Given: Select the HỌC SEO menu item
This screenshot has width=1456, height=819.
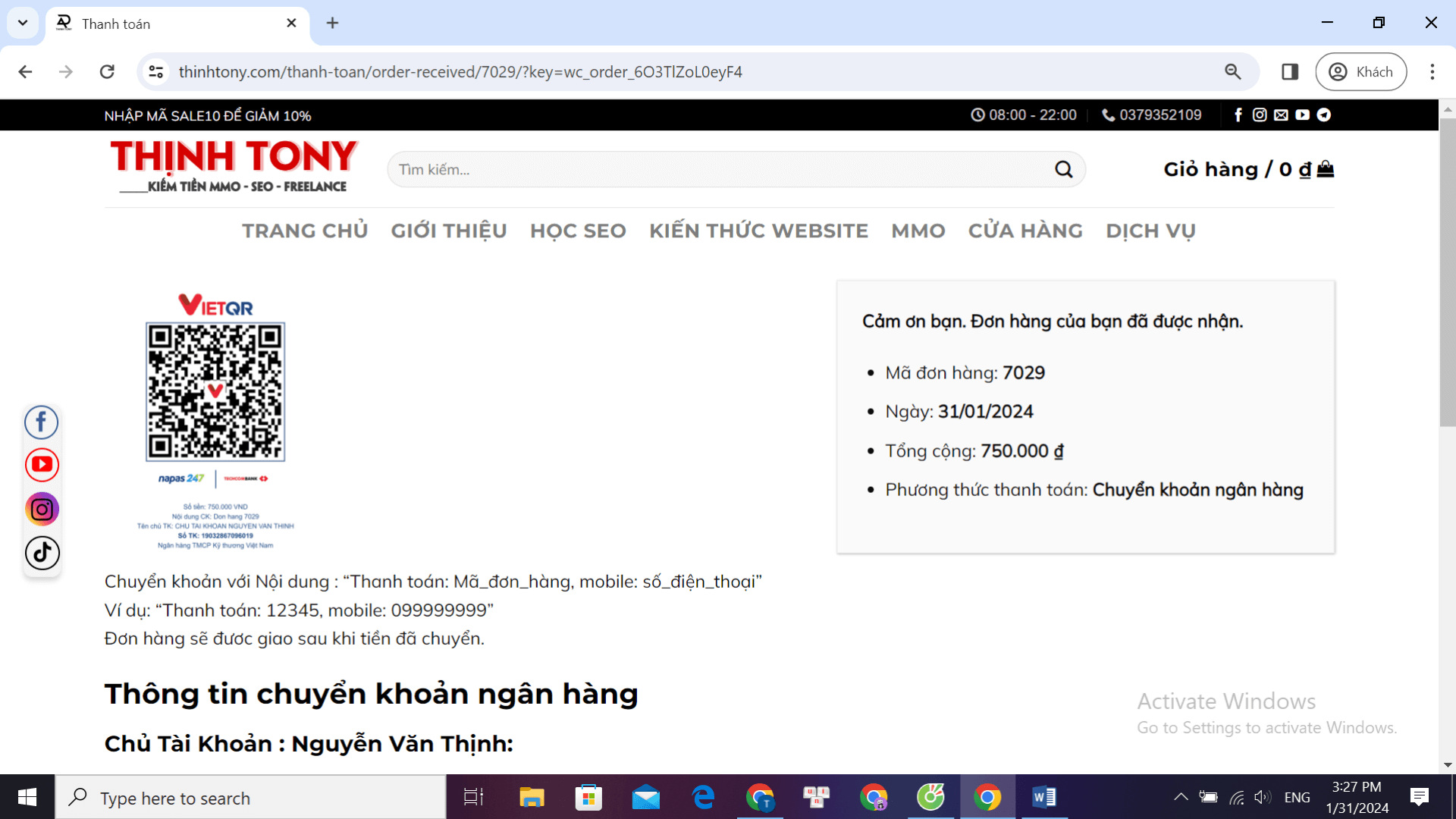Looking at the screenshot, I should 578,231.
